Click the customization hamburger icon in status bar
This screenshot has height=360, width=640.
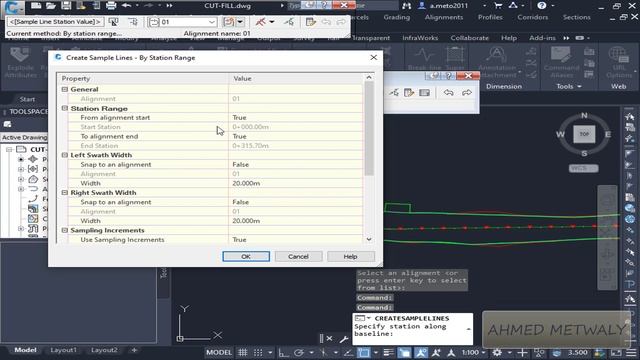tap(631, 352)
